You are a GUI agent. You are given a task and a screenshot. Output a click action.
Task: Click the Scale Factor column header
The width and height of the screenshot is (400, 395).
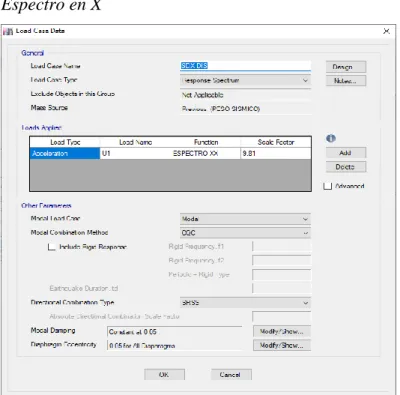pos(276,142)
